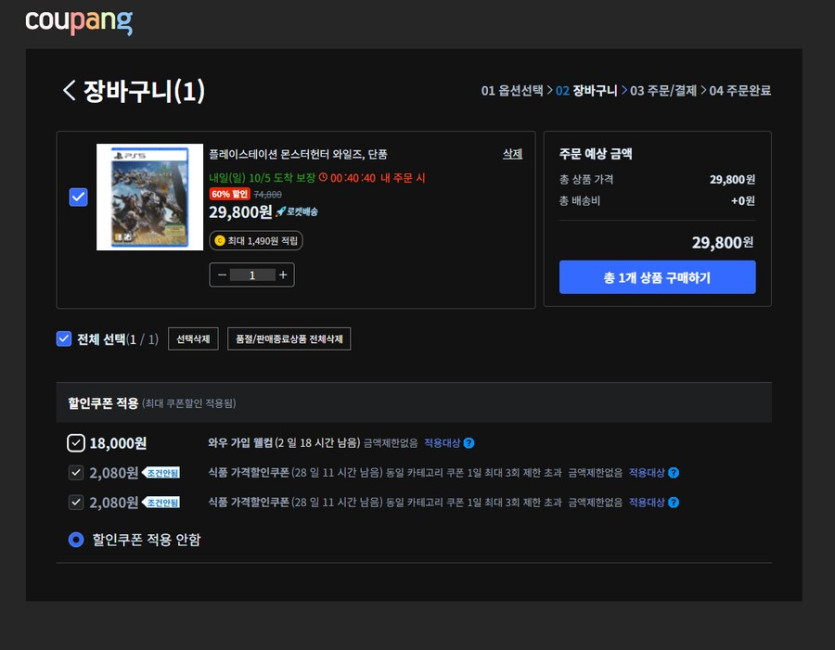
Task: Click the coin icon on 최대 1,490원 적립 badge
Action: (x=218, y=238)
